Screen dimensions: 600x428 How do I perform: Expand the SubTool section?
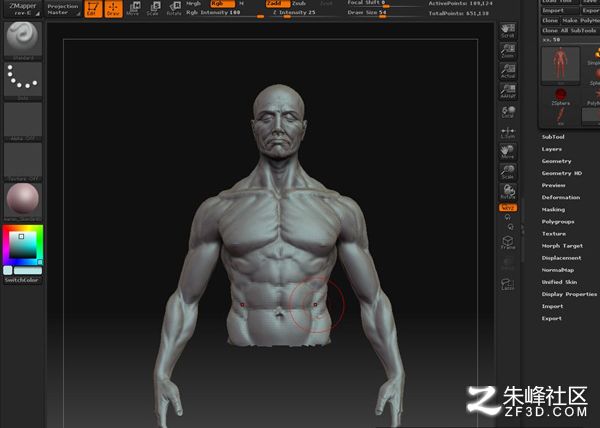(x=553, y=137)
